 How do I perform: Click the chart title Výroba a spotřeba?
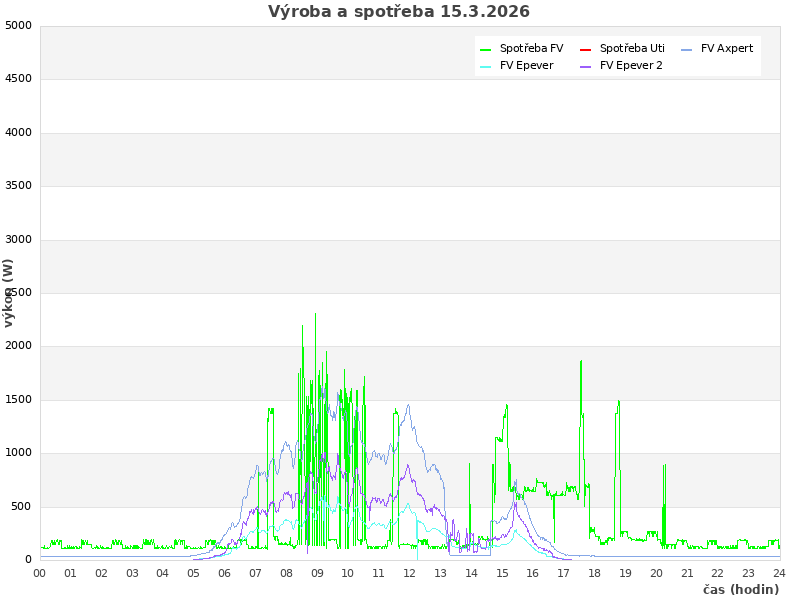pyautogui.click(x=399, y=12)
